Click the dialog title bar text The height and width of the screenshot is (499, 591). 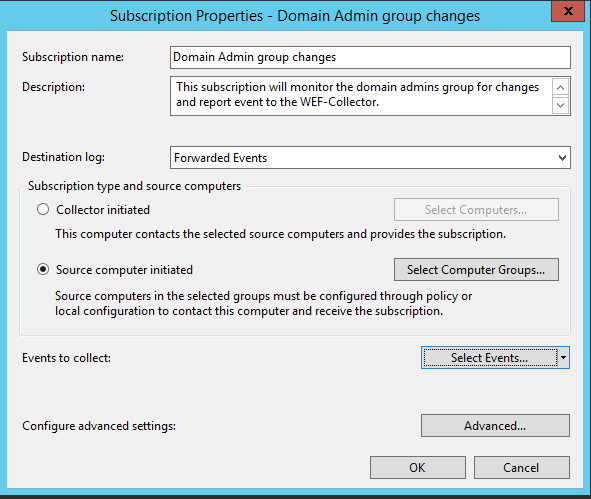tap(295, 16)
